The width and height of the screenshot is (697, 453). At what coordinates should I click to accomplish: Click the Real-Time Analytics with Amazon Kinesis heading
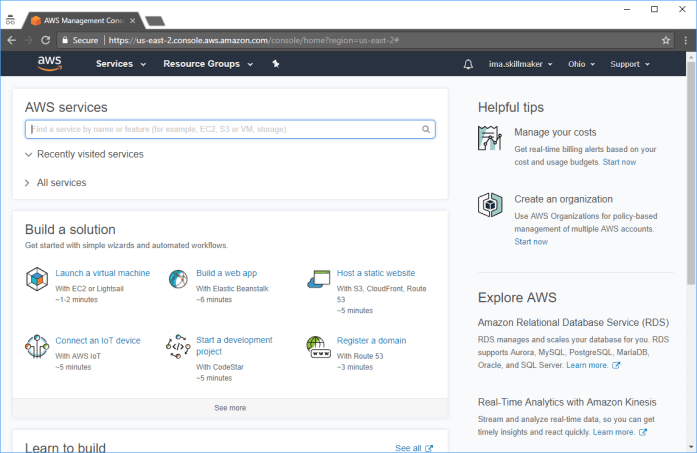pos(567,402)
